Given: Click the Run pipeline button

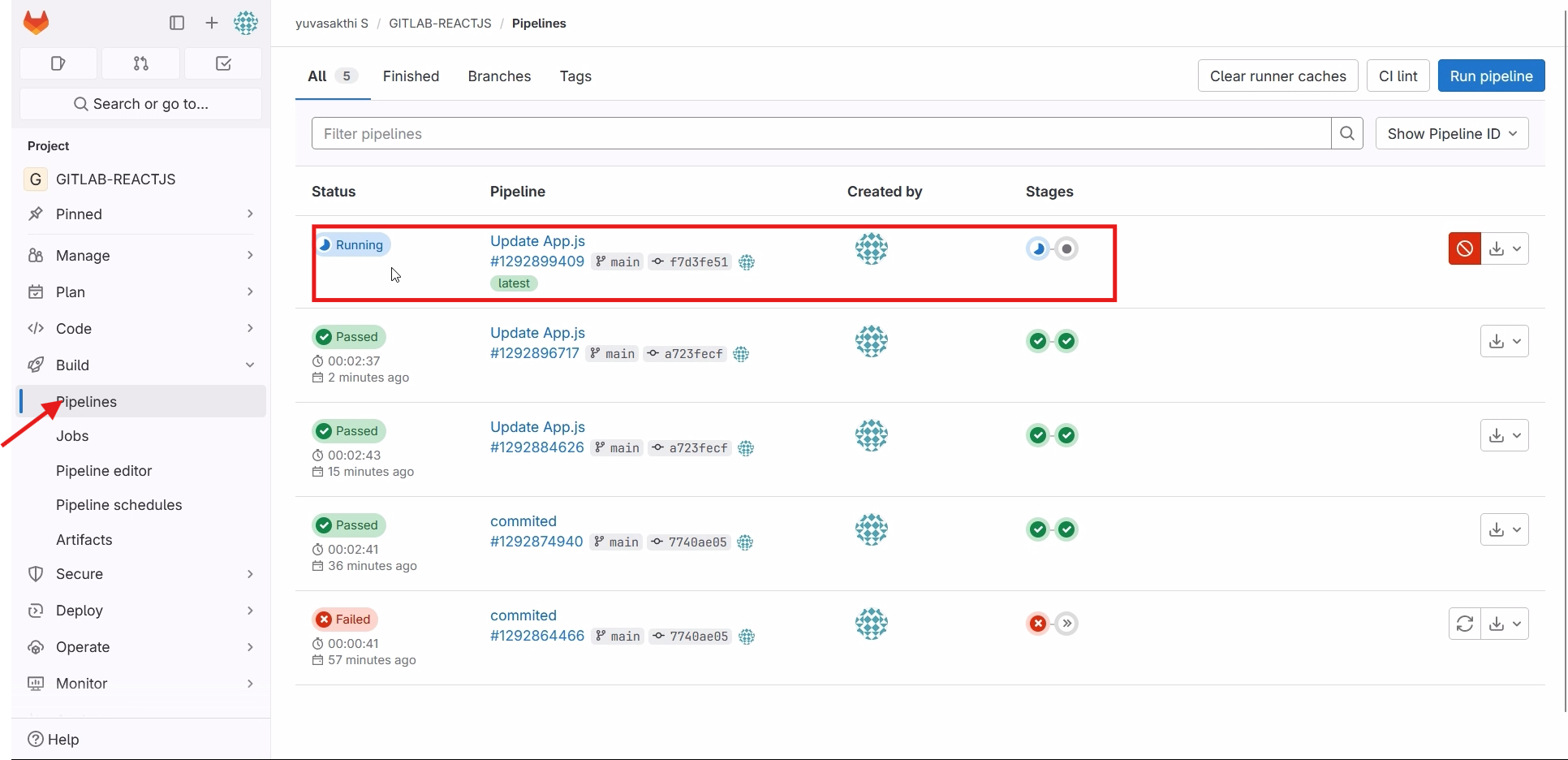Looking at the screenshot, I should click(1491, 76).
